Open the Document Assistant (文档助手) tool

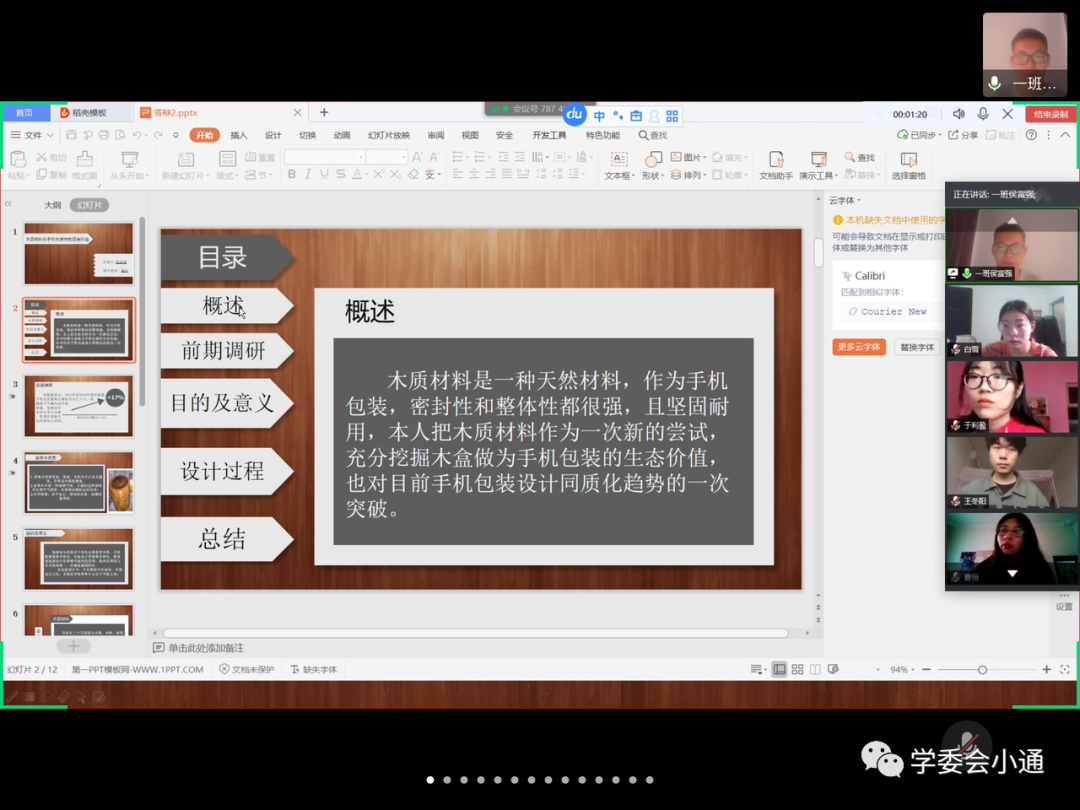click(x=775, y=163)
